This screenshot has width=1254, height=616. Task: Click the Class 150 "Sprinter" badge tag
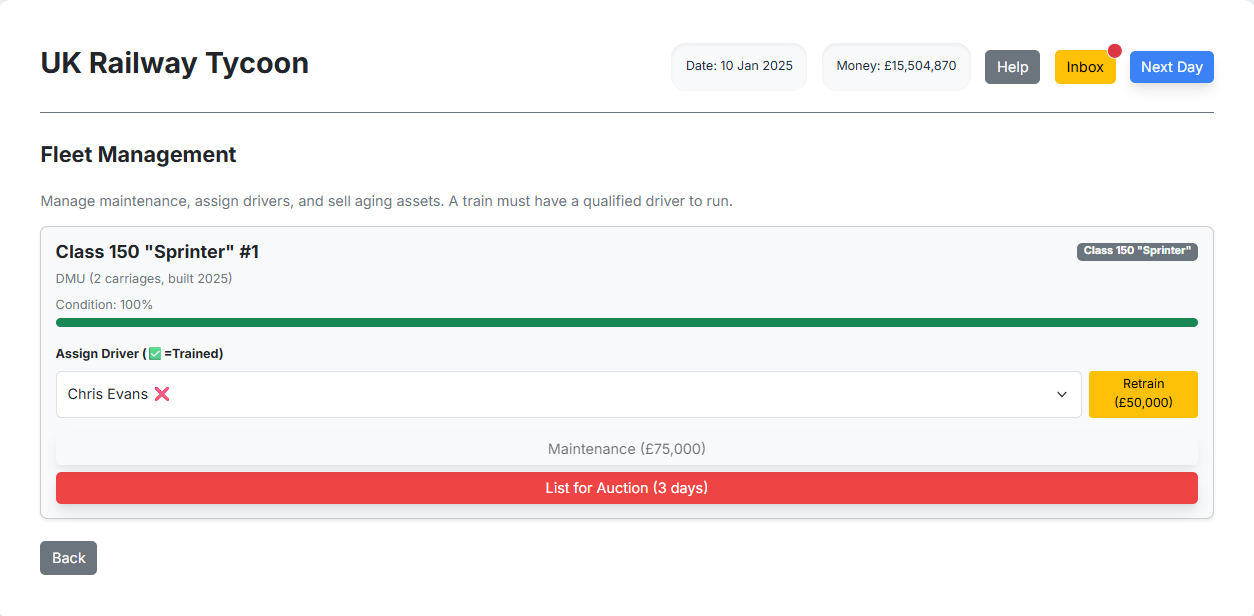pyautogui.click(x=1137, y=251)
